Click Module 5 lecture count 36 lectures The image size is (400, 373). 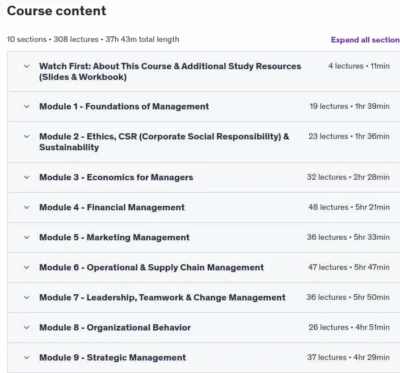click(327, 237)
